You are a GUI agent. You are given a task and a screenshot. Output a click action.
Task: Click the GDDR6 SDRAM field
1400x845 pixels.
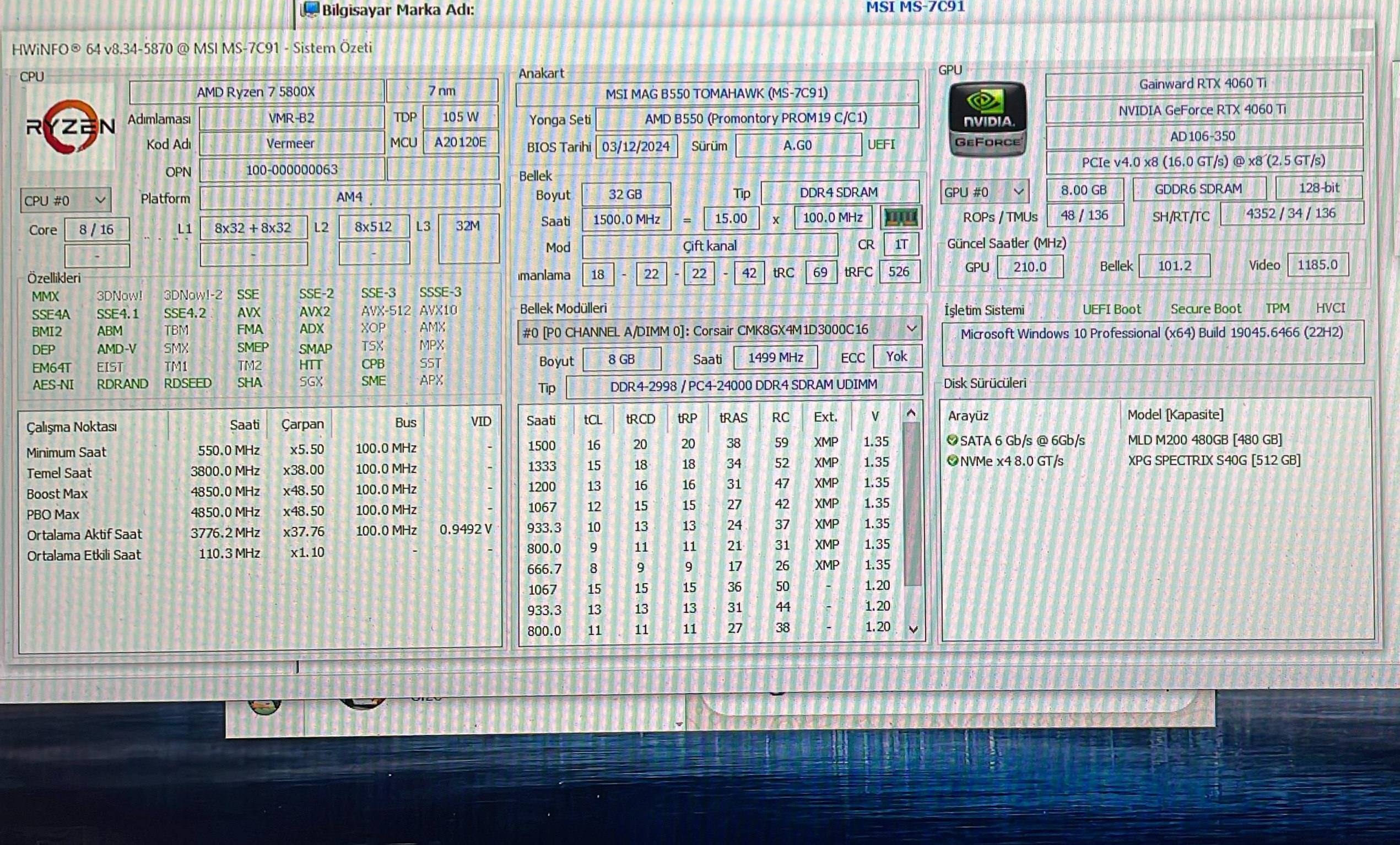point(1198,189)
